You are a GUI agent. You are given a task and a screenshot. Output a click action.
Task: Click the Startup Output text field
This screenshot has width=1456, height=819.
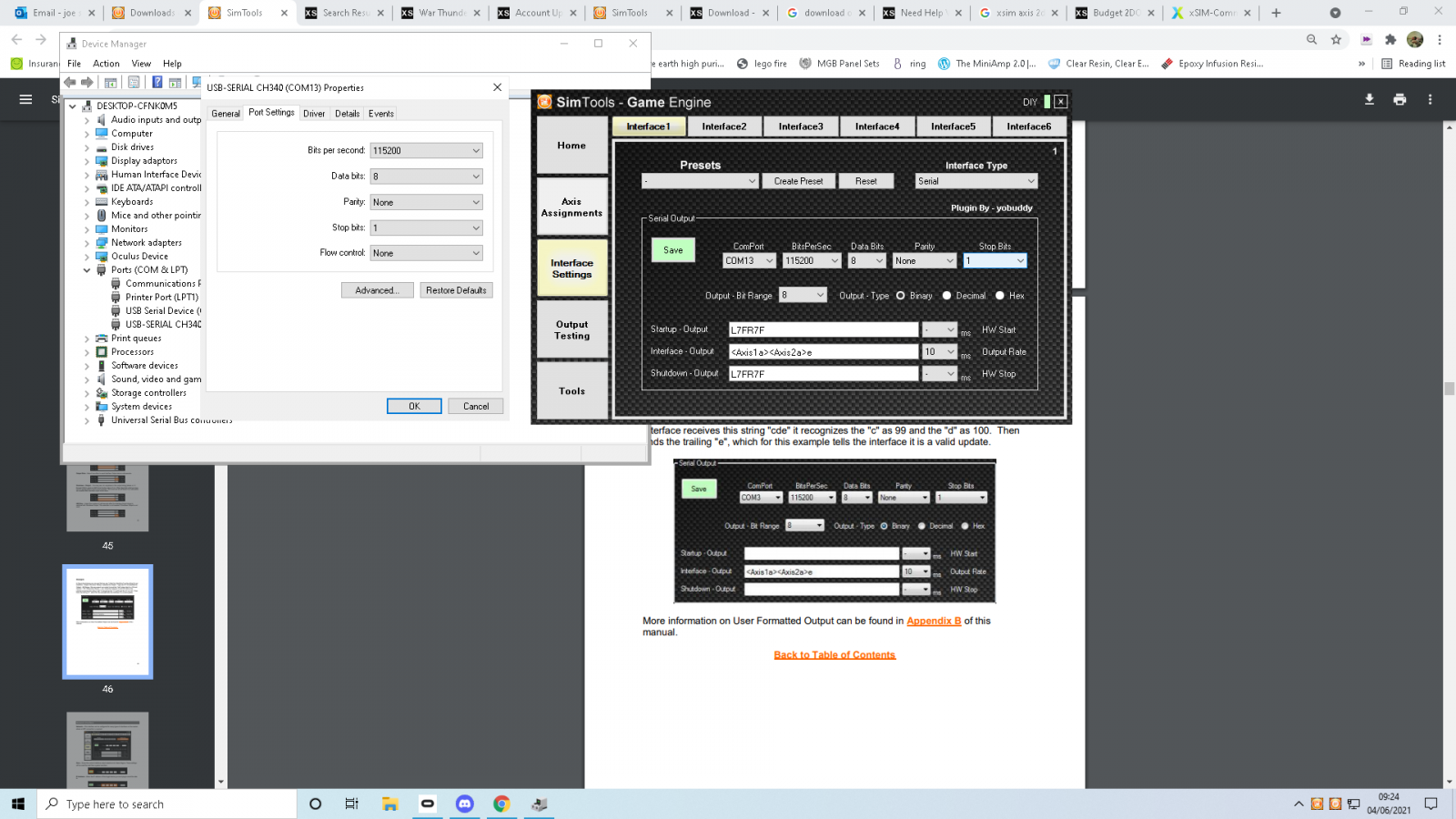point(824,330)
